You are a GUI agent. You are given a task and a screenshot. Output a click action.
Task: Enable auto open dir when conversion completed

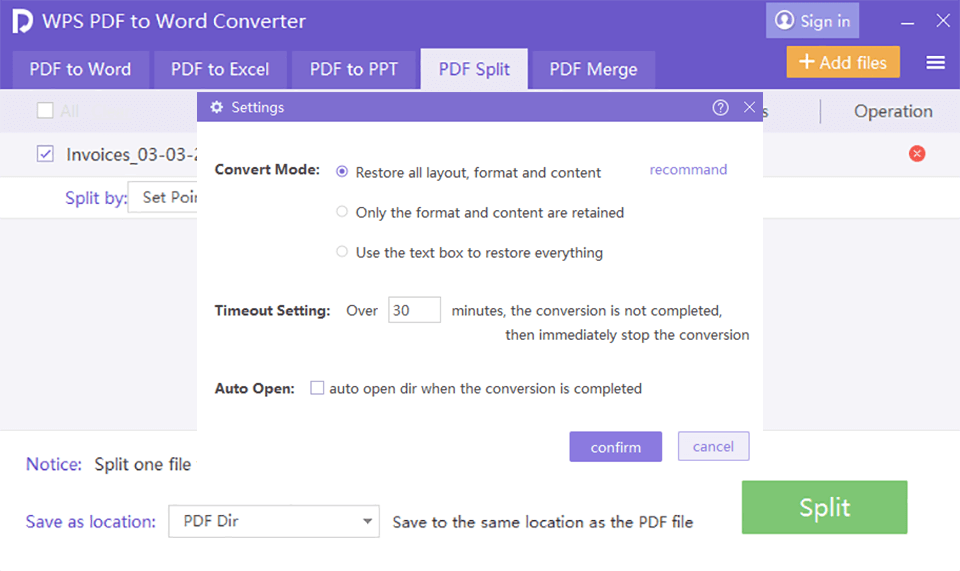click(317, 388)
